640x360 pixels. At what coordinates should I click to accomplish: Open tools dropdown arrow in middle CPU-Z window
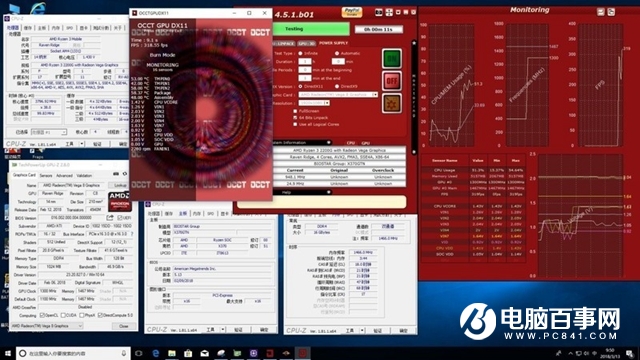click(223, 329)
